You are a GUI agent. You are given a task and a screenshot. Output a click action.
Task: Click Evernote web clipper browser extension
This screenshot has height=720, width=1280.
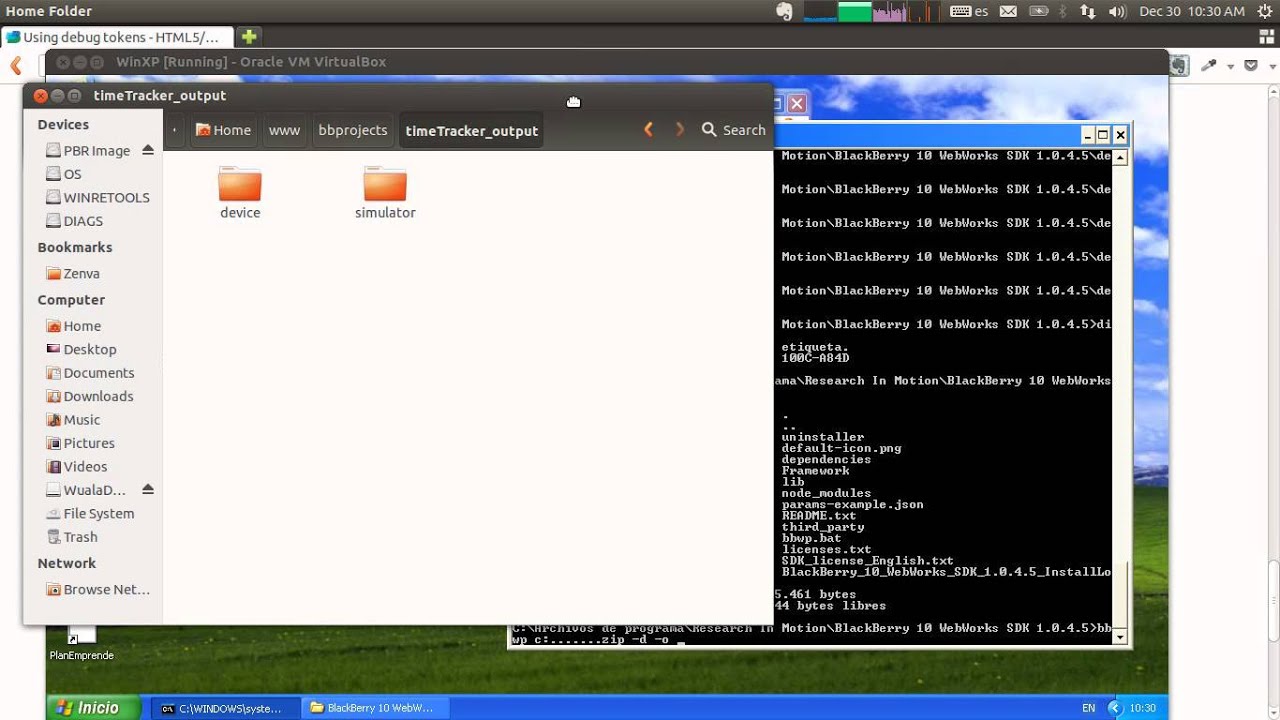1180,66
